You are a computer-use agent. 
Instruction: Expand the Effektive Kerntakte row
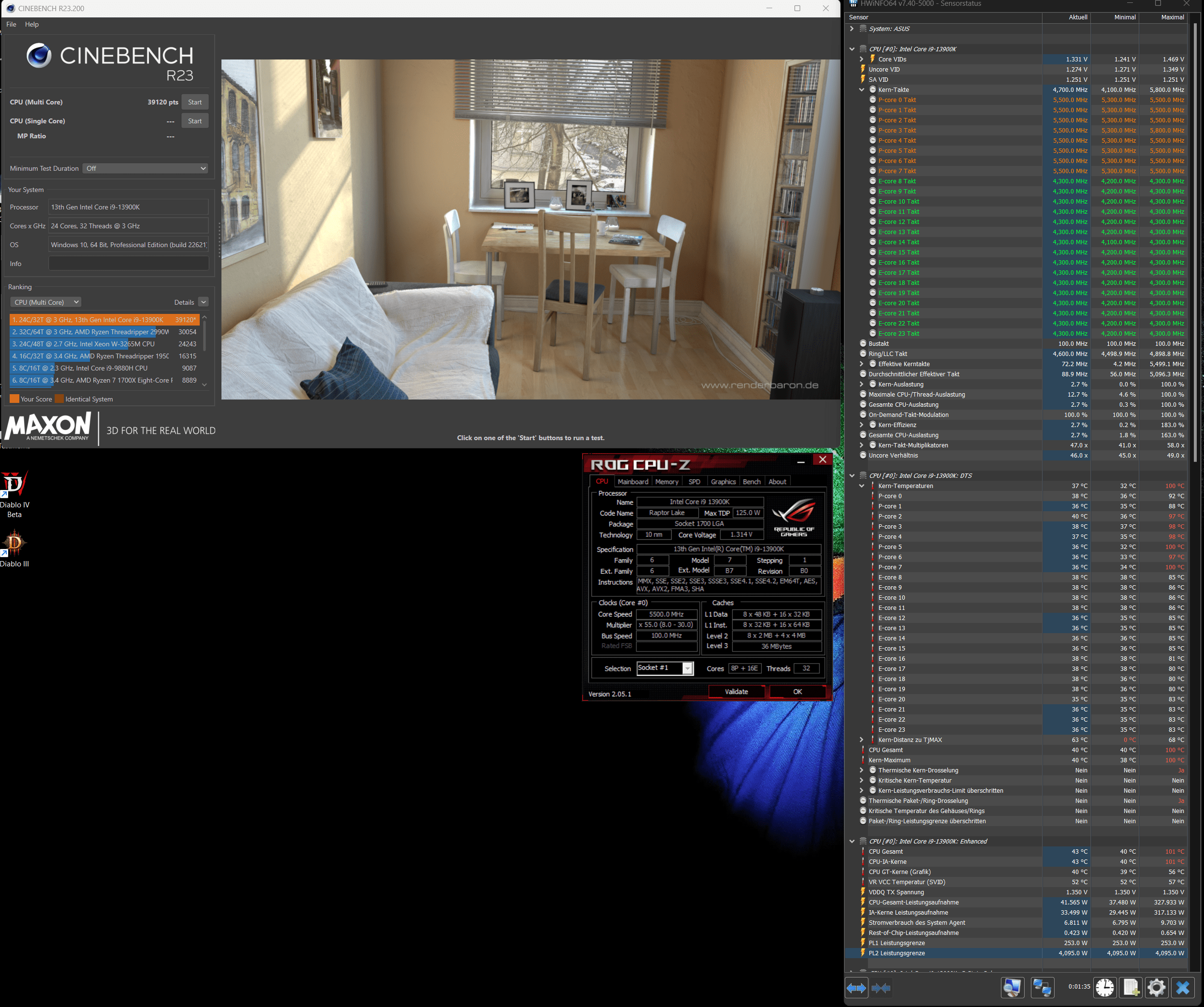862,364
